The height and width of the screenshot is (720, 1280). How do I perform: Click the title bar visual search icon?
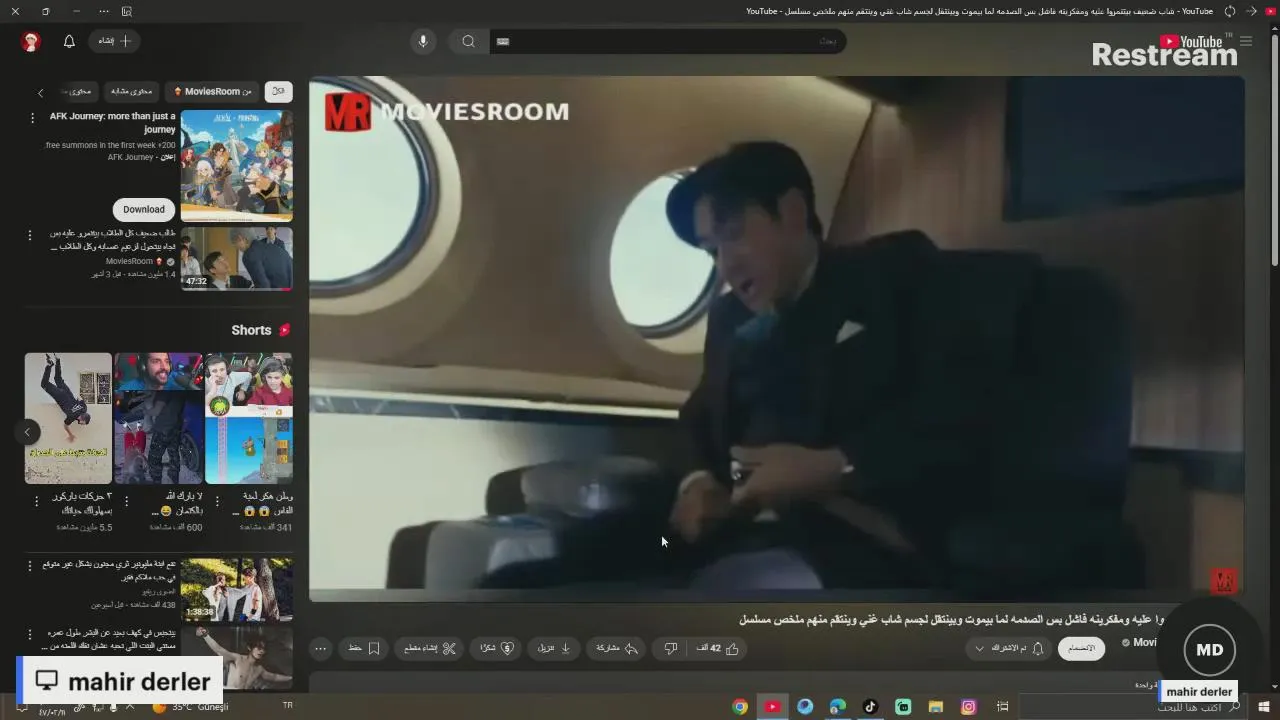point(127,11)
